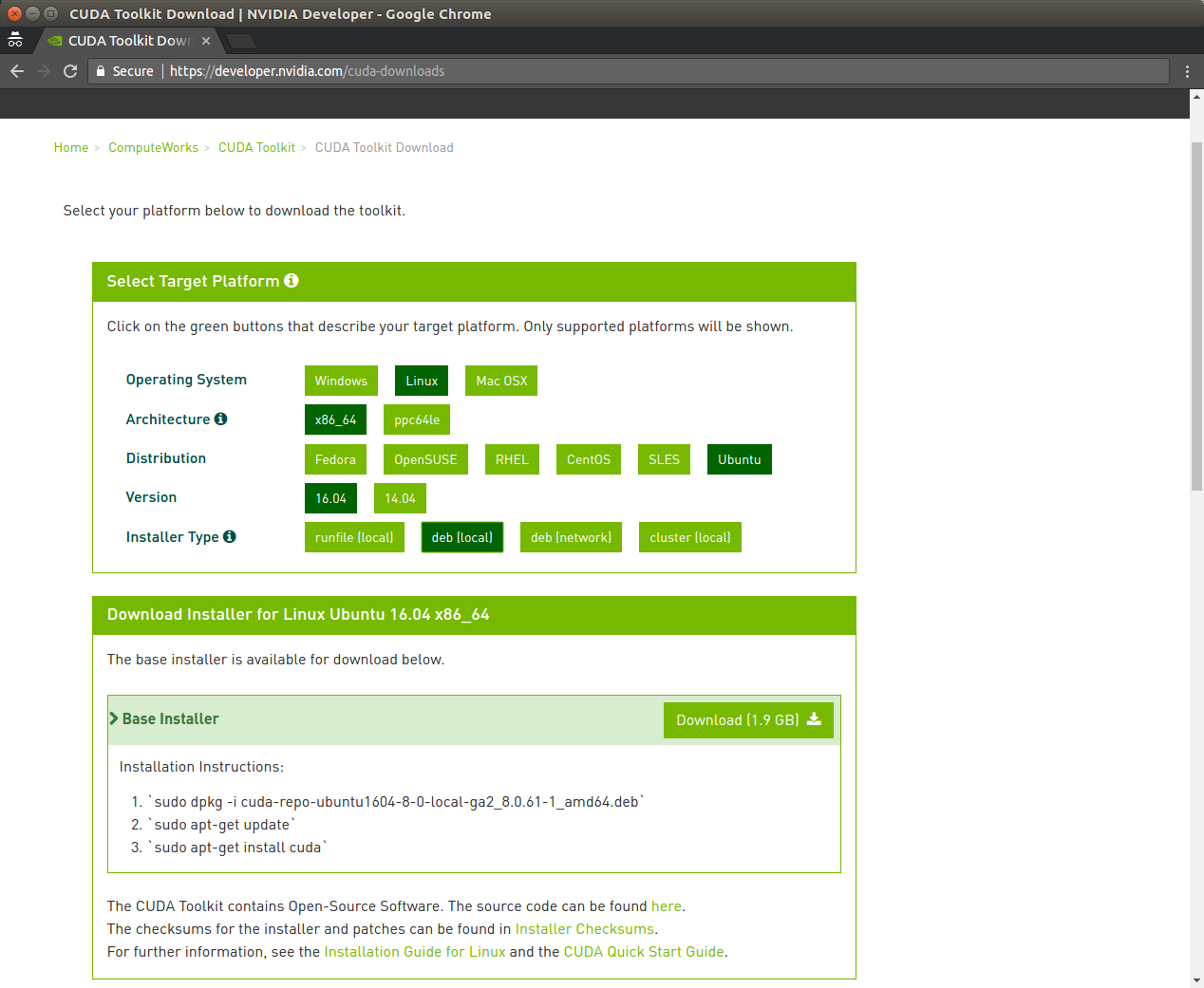Click the browser Forward arrow
The image size is (1204, 988).
[44, 71]
